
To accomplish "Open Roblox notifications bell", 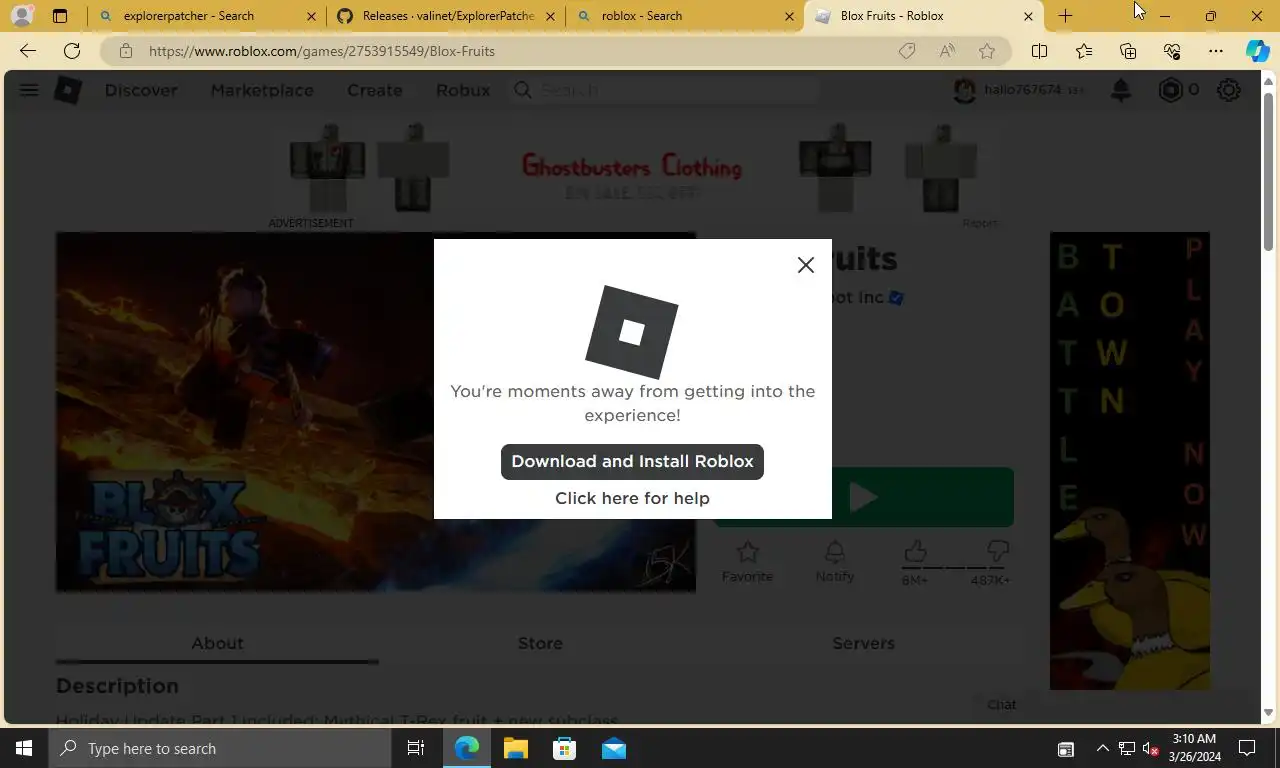I will click(1121, 90).
